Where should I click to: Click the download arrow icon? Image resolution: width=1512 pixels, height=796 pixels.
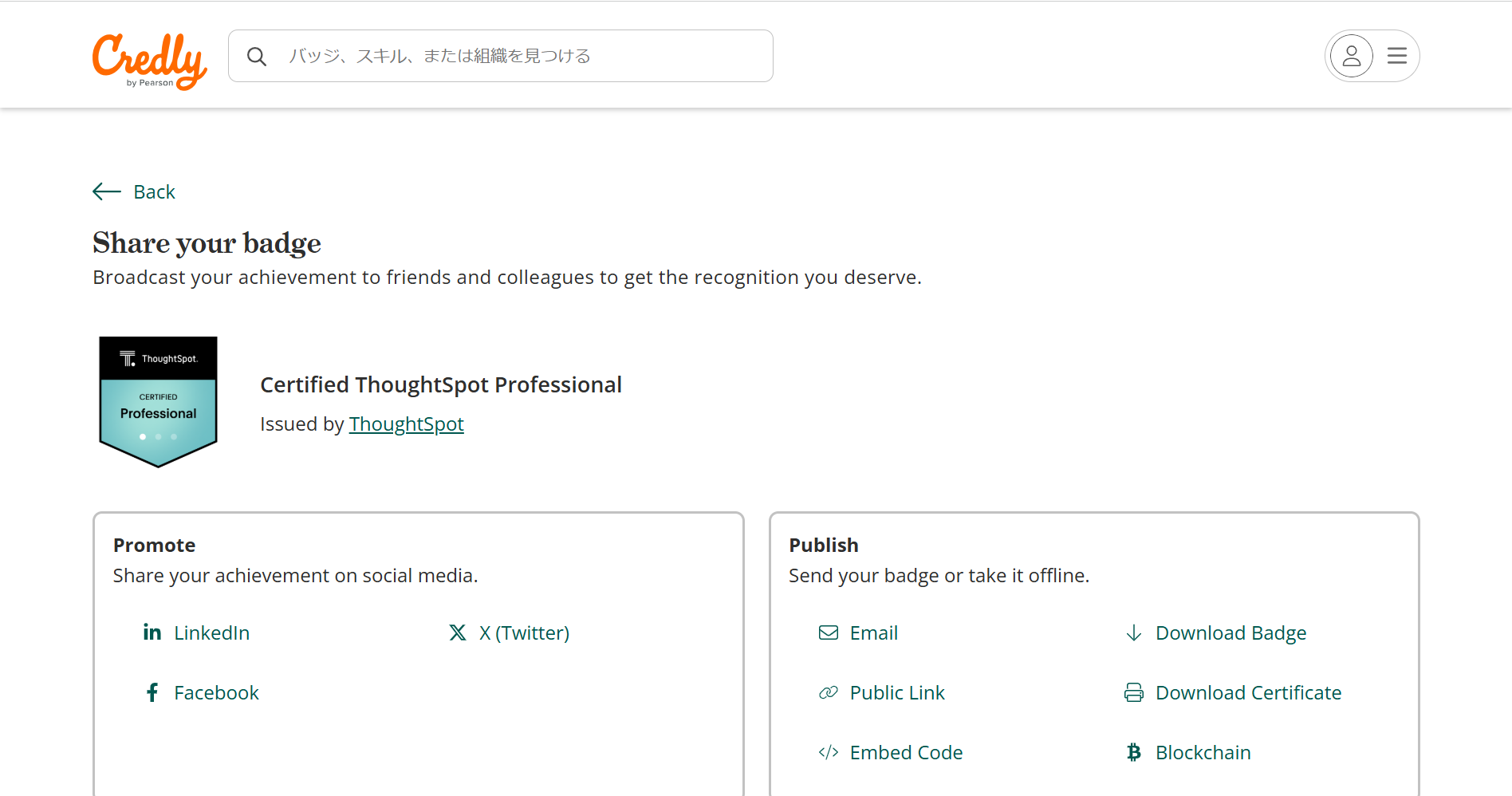(1134, 632)
